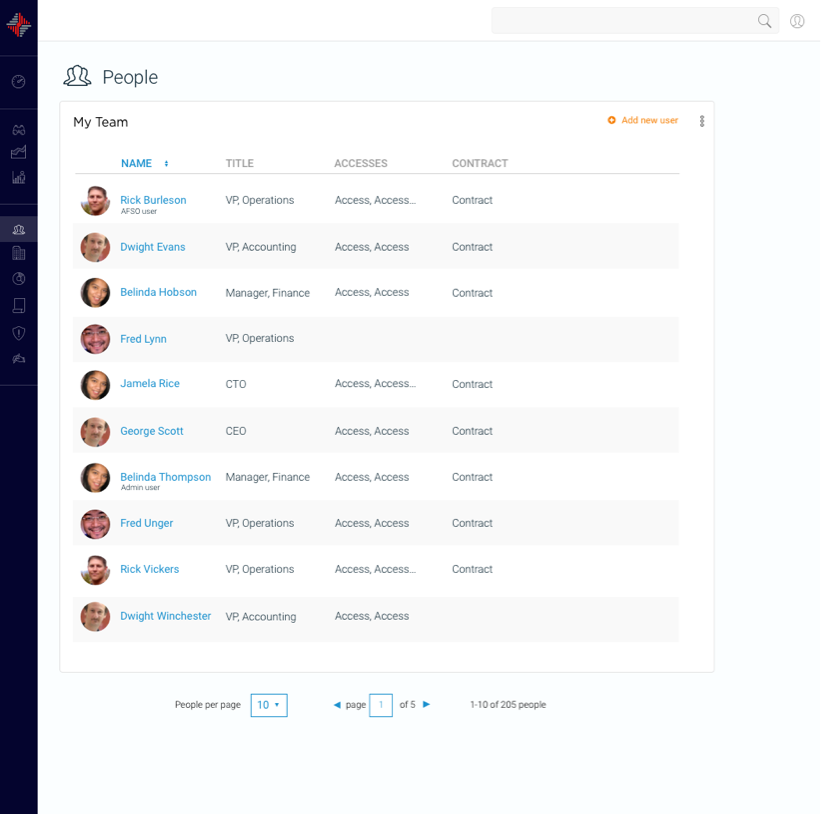Click the magnifier search icon
This screenshot has width=821, height=814.
pyautogui.click(x=764, y=21)
